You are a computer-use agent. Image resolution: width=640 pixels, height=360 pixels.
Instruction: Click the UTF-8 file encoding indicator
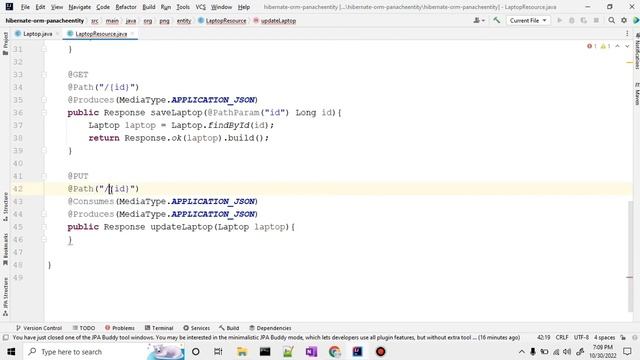(x=581, y=338)
